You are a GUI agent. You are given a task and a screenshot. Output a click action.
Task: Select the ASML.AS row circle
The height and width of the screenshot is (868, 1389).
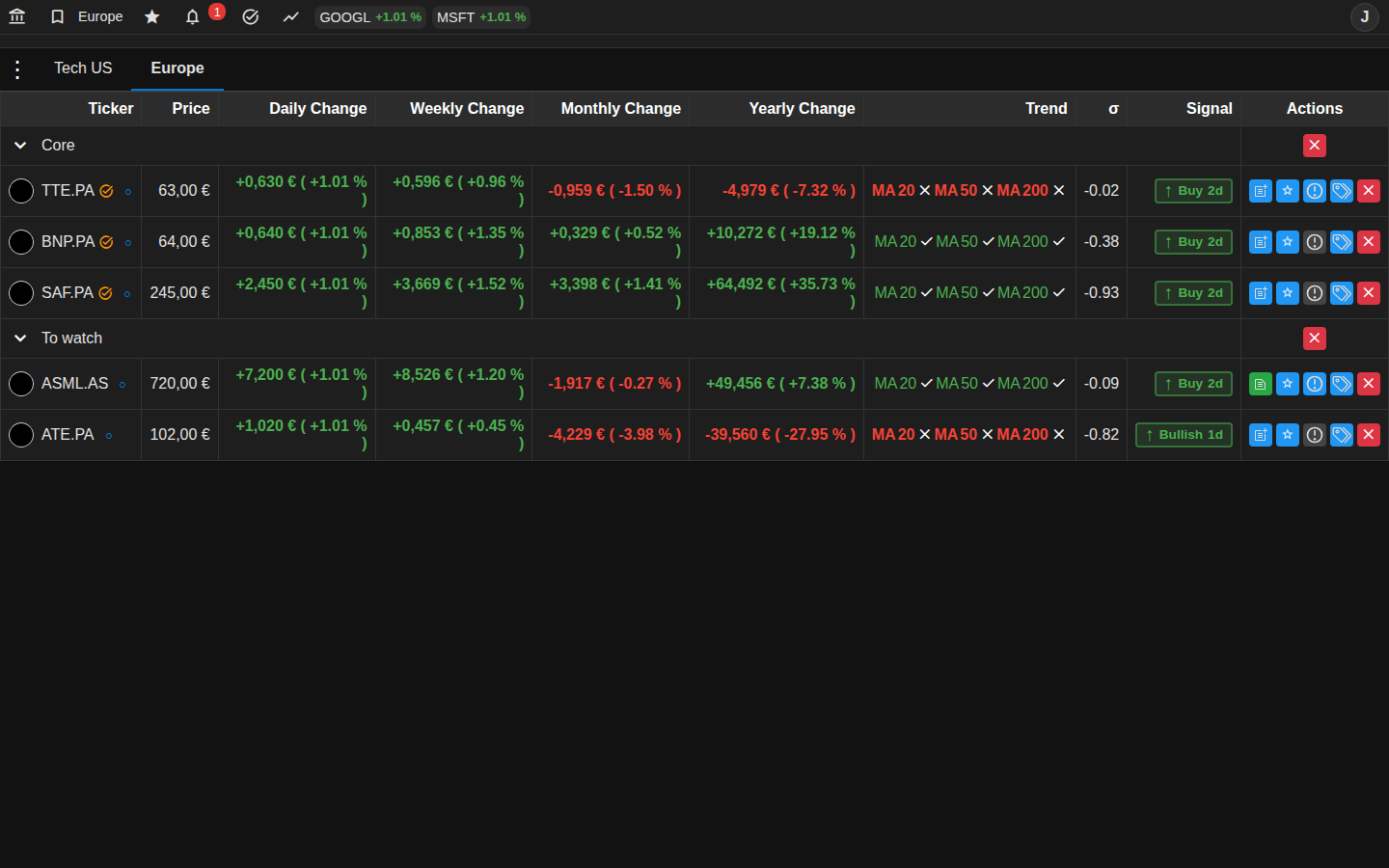pyautogui.click(x=21, y=384)
